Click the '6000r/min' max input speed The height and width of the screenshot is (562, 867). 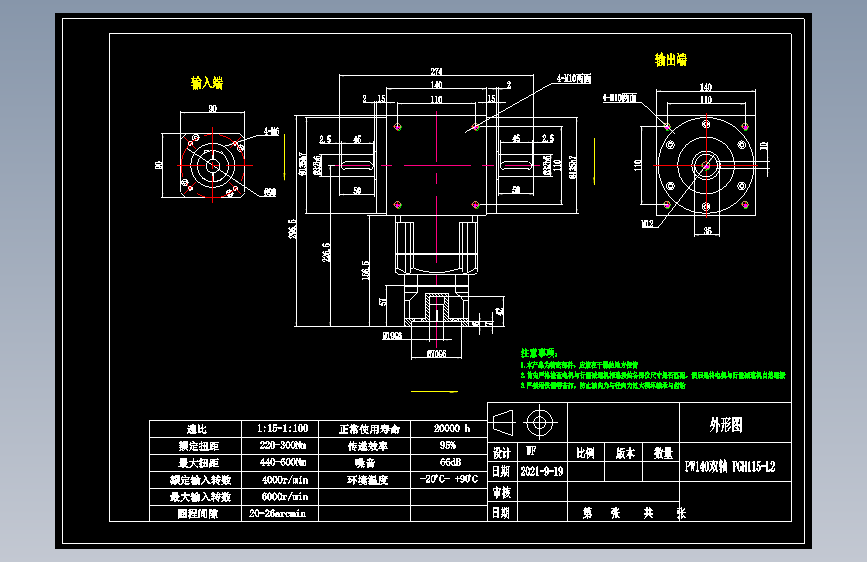click(285, 497)
